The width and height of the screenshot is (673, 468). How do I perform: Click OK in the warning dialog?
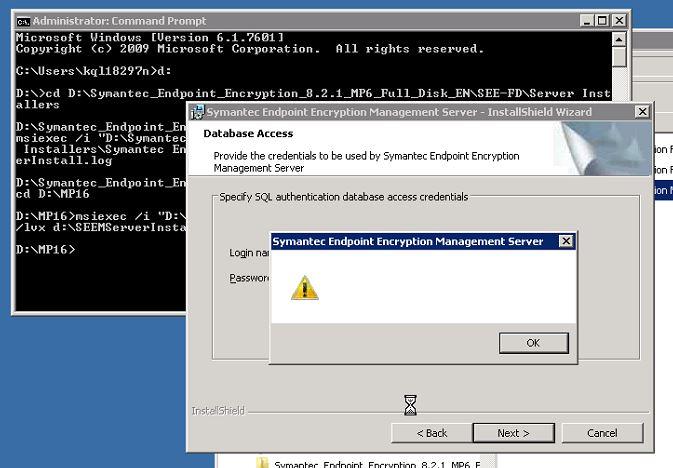(534, 343)
